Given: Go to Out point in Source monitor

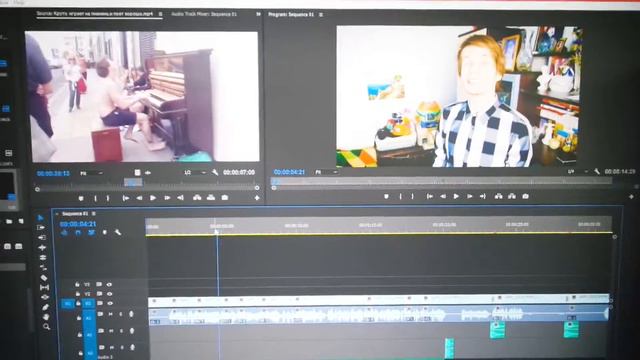Looking at the screenshot, I should [x=180, y=198].
